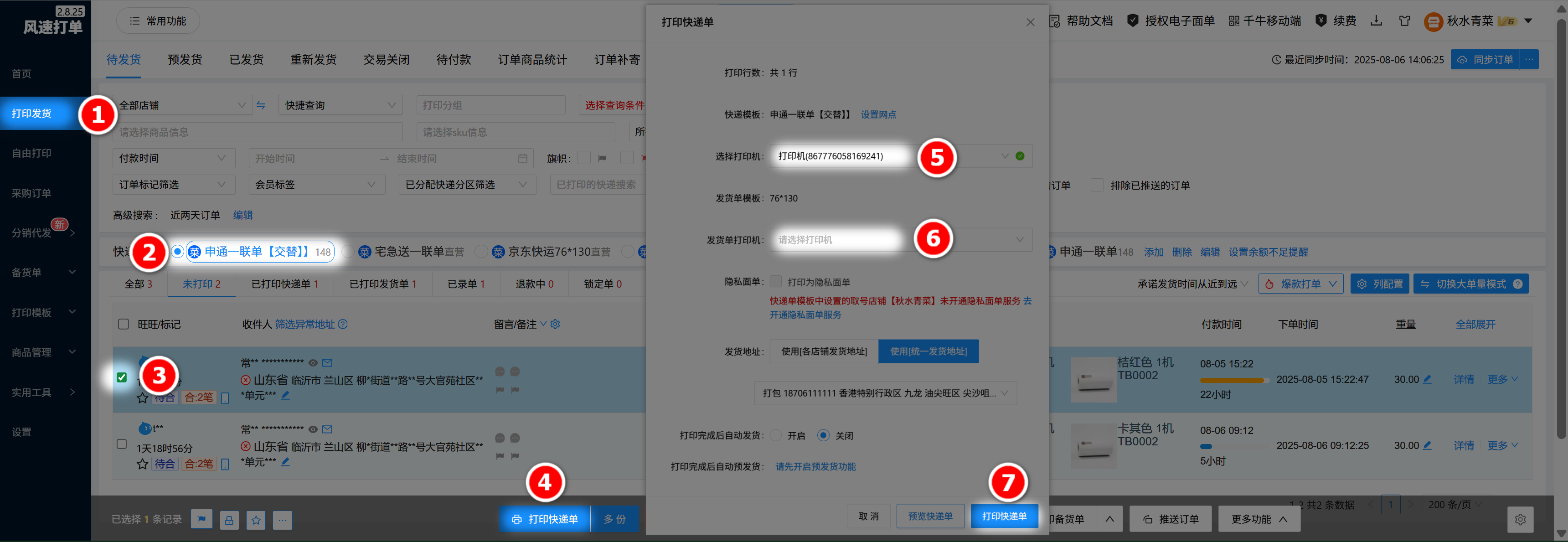Click the ellipsis beside 同步订单 button
The width and height of the screenshot is (1568, 542).
(x=1529, y=59)
